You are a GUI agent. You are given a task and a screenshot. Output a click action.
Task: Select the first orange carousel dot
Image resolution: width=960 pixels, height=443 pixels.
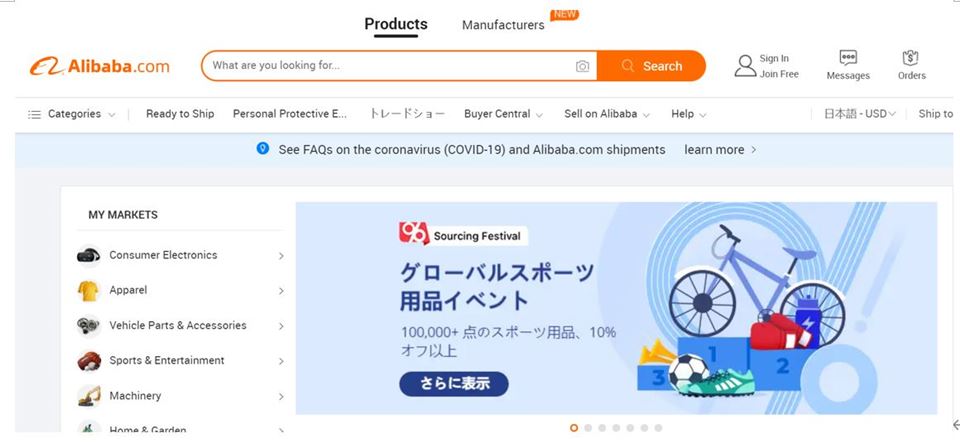[574, 428]
